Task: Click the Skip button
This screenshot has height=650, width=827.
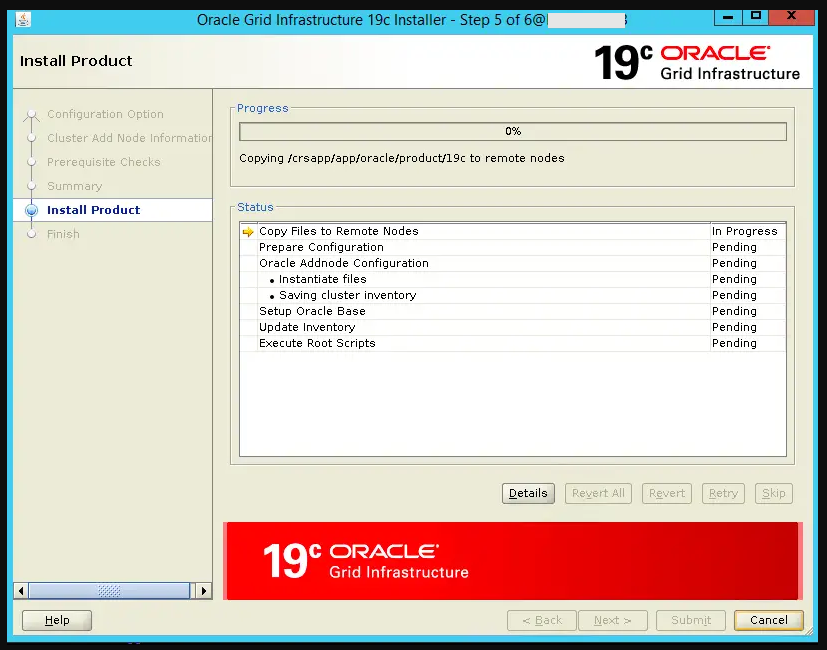Action: point(774,493)
